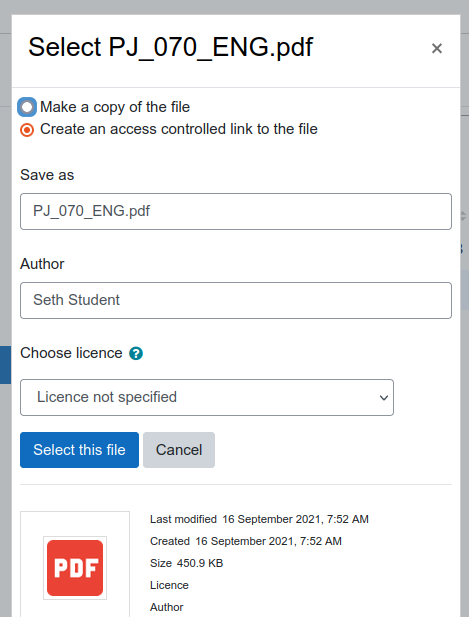The height and width of the screenshot is (617, 469).
Task: Click the 'Make a copy of the file' label
Action: point(115,107)
